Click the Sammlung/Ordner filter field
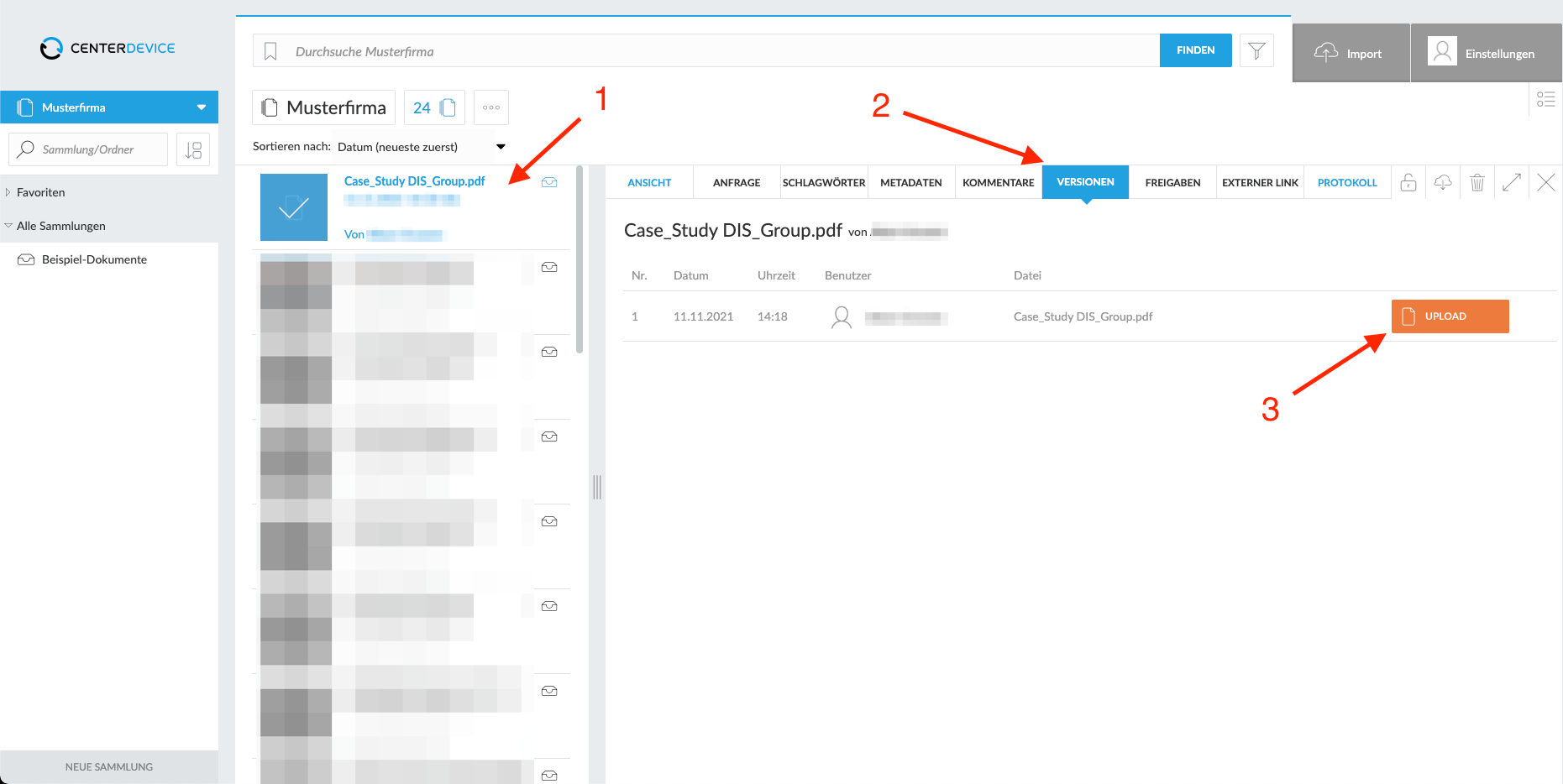 [x=88, y=149]
